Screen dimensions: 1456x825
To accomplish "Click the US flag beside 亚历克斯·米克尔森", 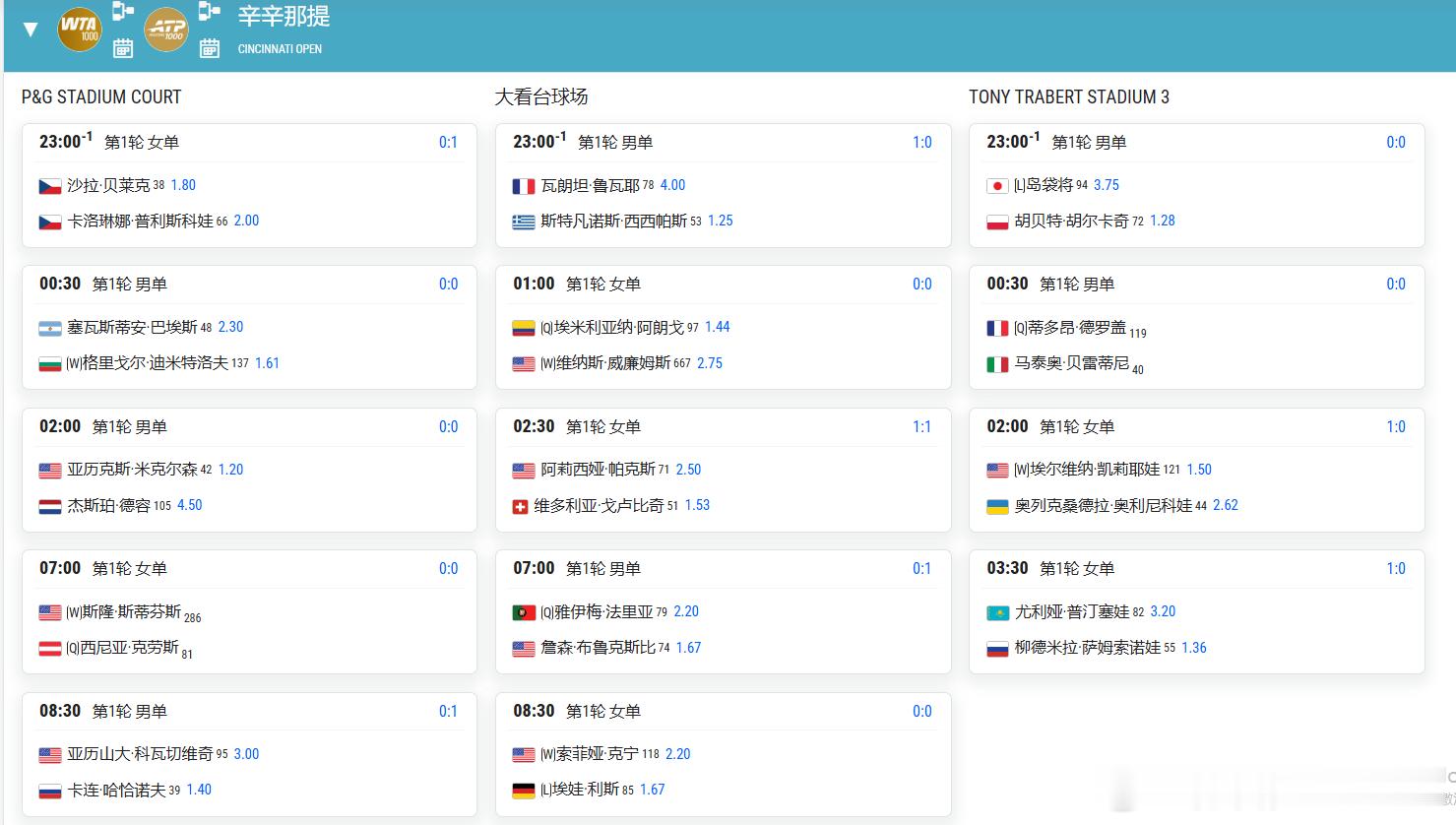I will (50, 471).
